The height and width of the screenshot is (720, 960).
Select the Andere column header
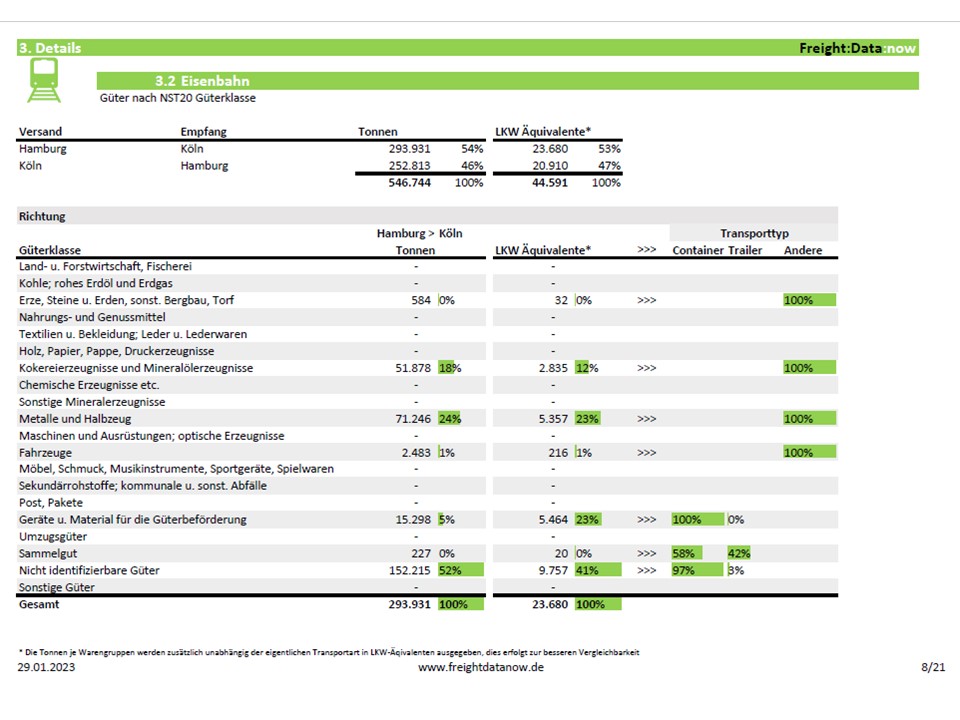[802, 250]
